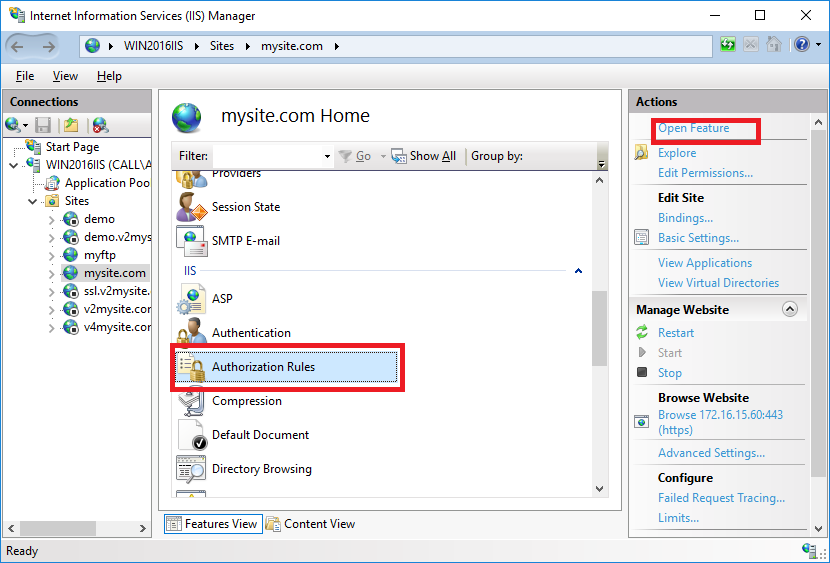Select the ASP feature icon

tap(191, 299)
